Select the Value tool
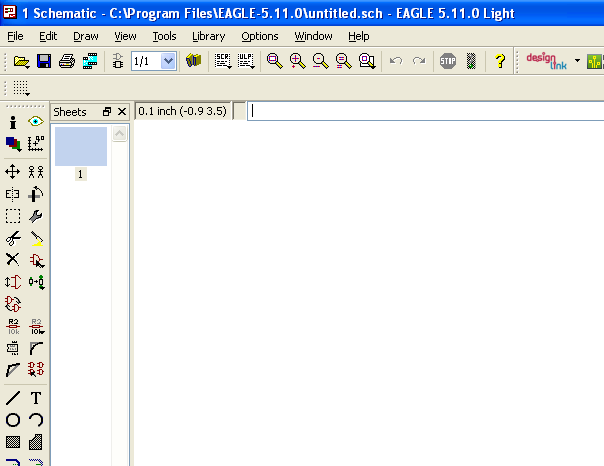 (x=37, y=327)
